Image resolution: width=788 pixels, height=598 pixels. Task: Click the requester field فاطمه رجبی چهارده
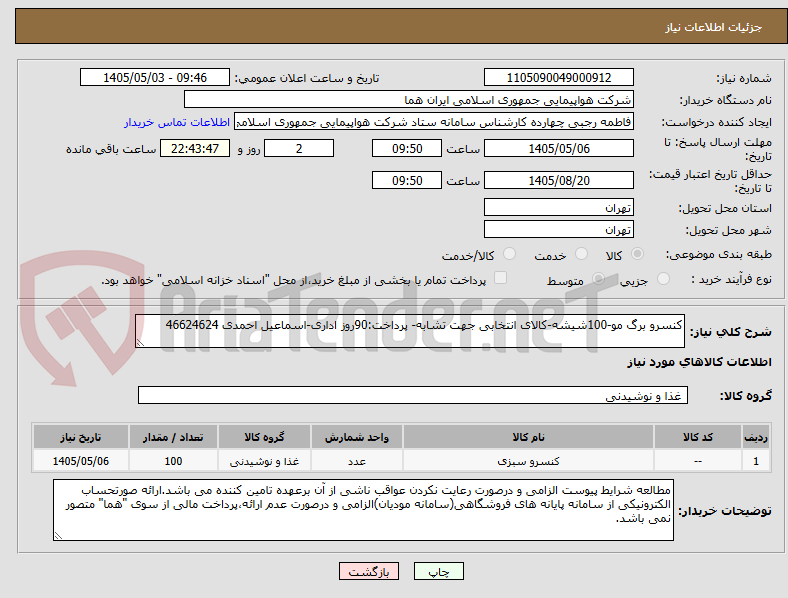434,122
